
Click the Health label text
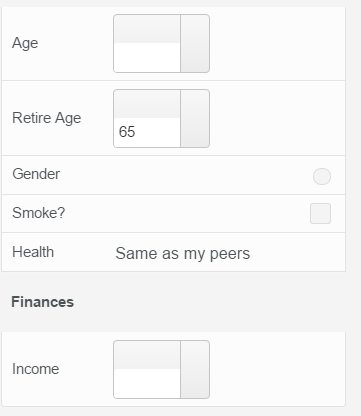[x=33, y=252]
